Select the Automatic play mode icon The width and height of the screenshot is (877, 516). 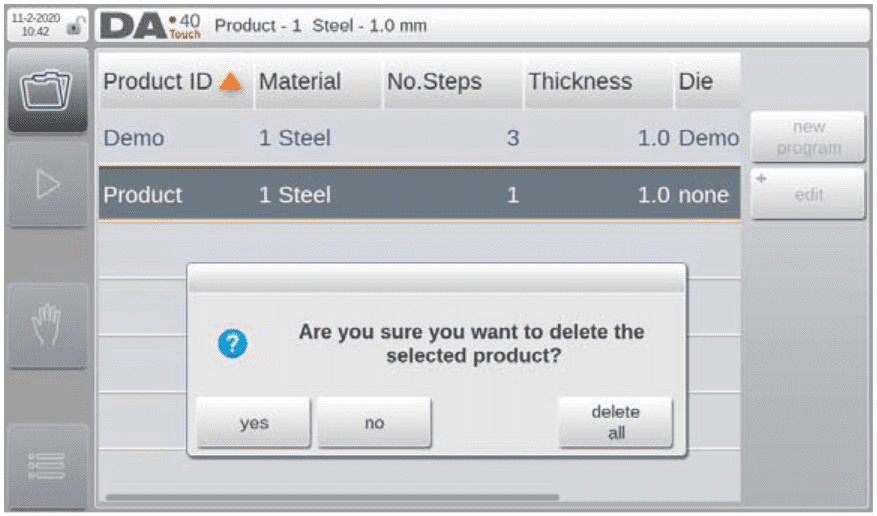tap(48, 184)
